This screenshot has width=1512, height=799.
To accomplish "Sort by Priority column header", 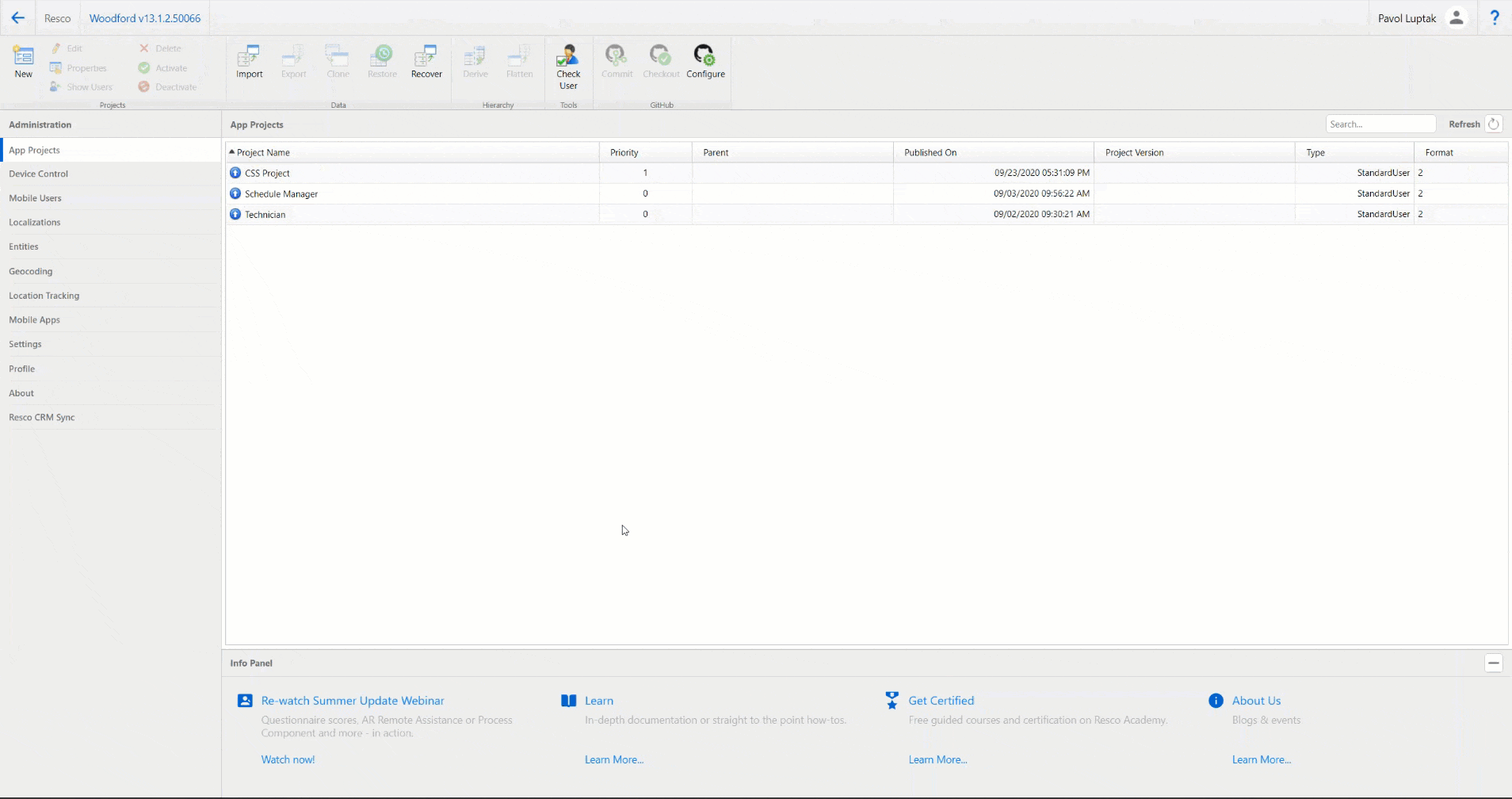I will (x=646, y=152).
